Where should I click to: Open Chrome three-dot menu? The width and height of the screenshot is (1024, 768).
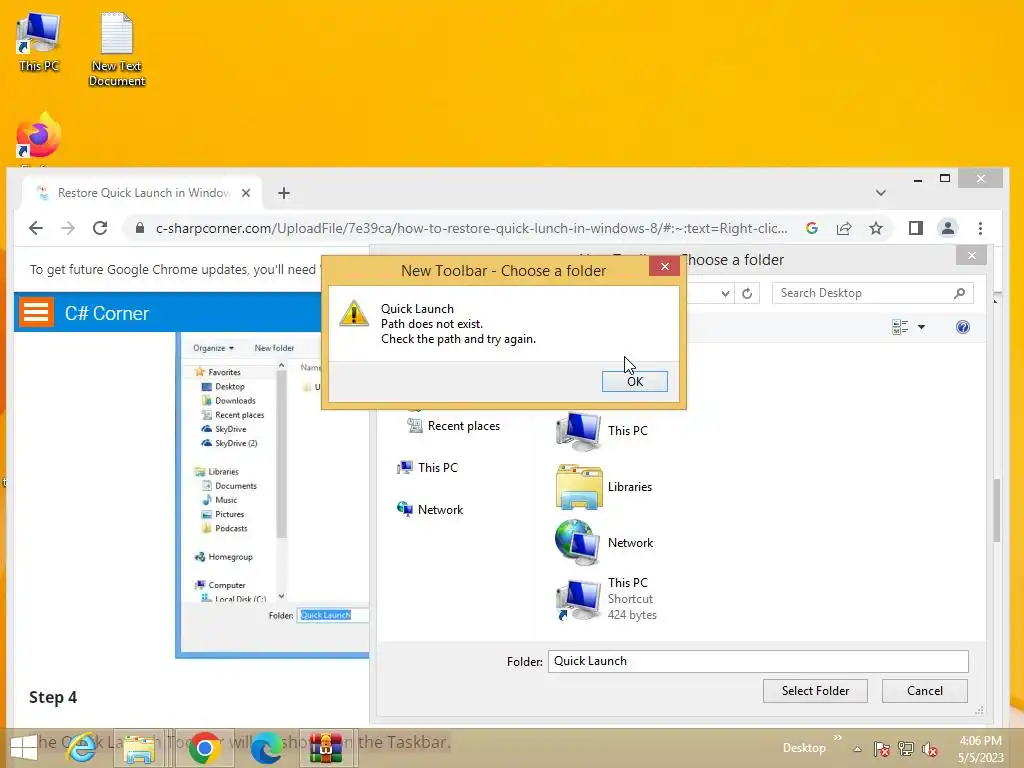coord(980,228)
